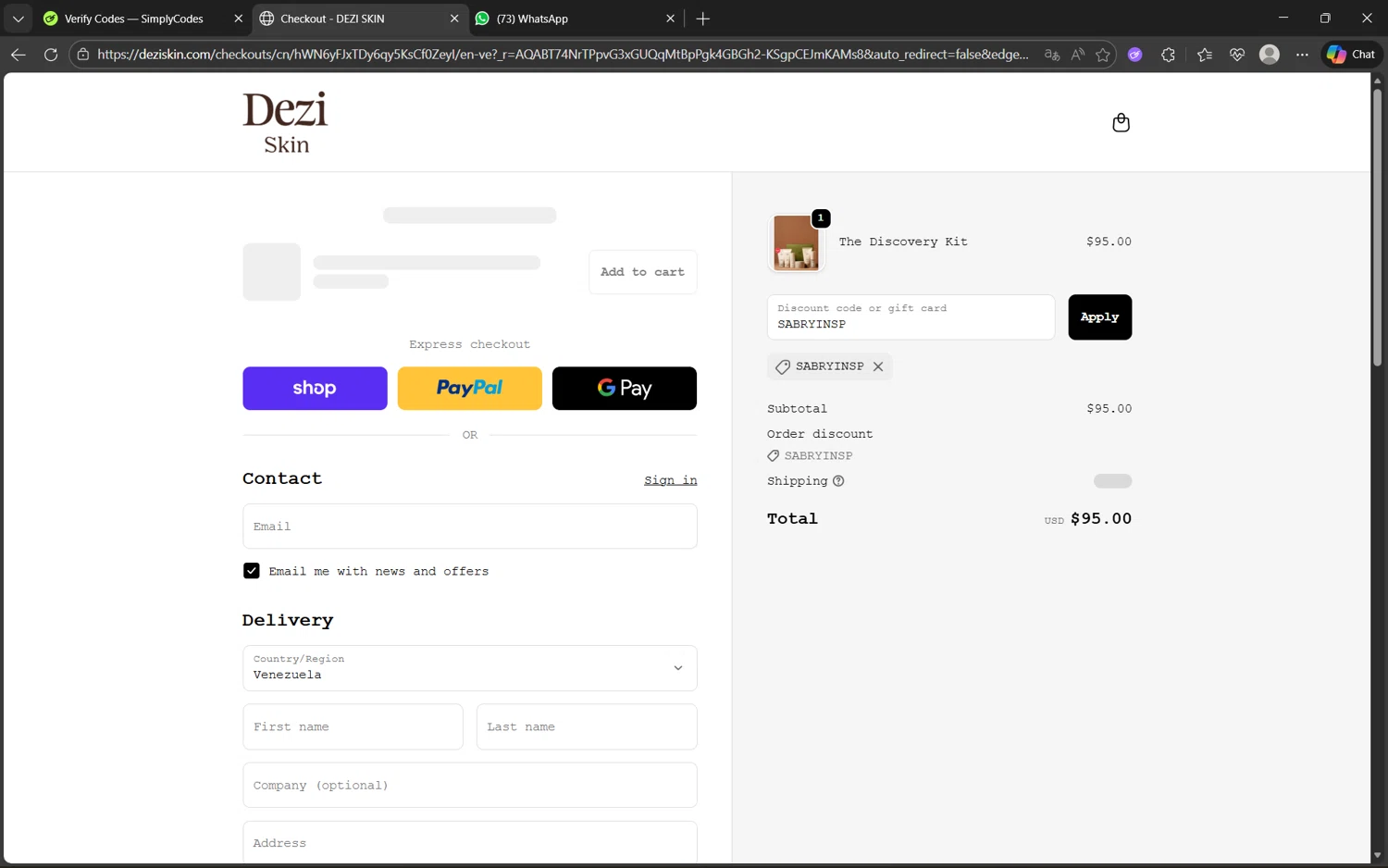Click the page vertical scrollbar
The image size is (1388, 868).
coord(1377,229)
